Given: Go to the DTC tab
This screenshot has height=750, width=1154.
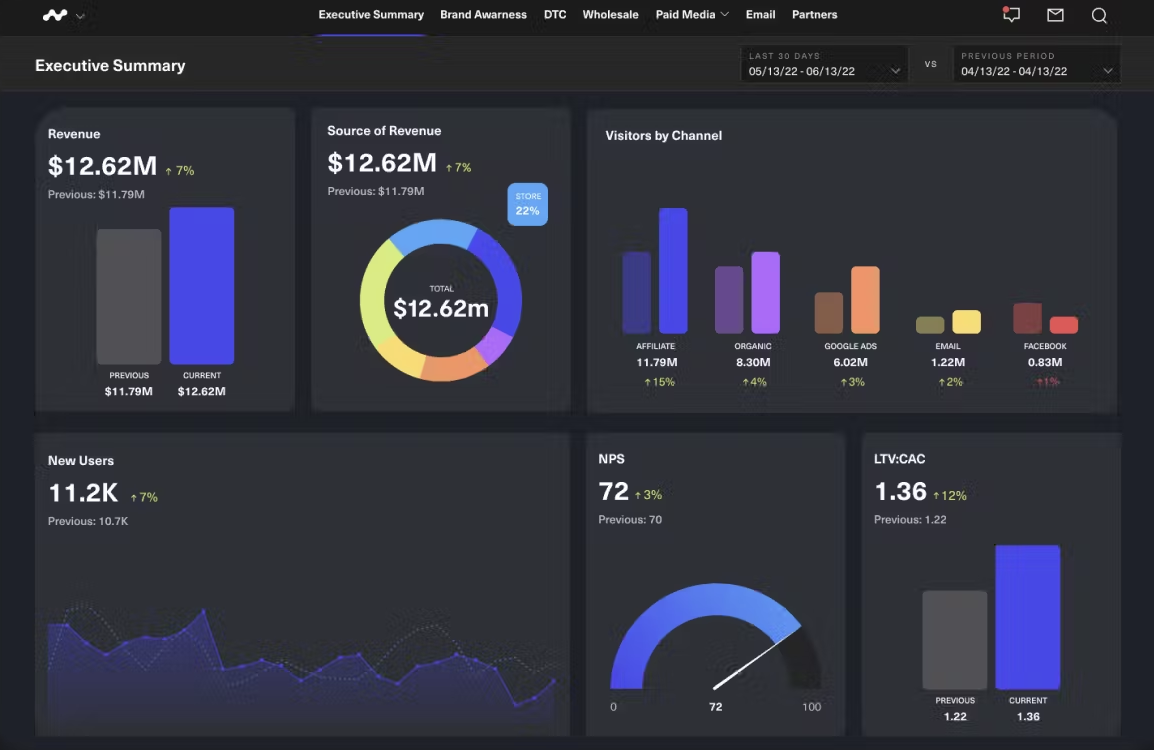Looking at the screenshot, I should pos(555,15).
